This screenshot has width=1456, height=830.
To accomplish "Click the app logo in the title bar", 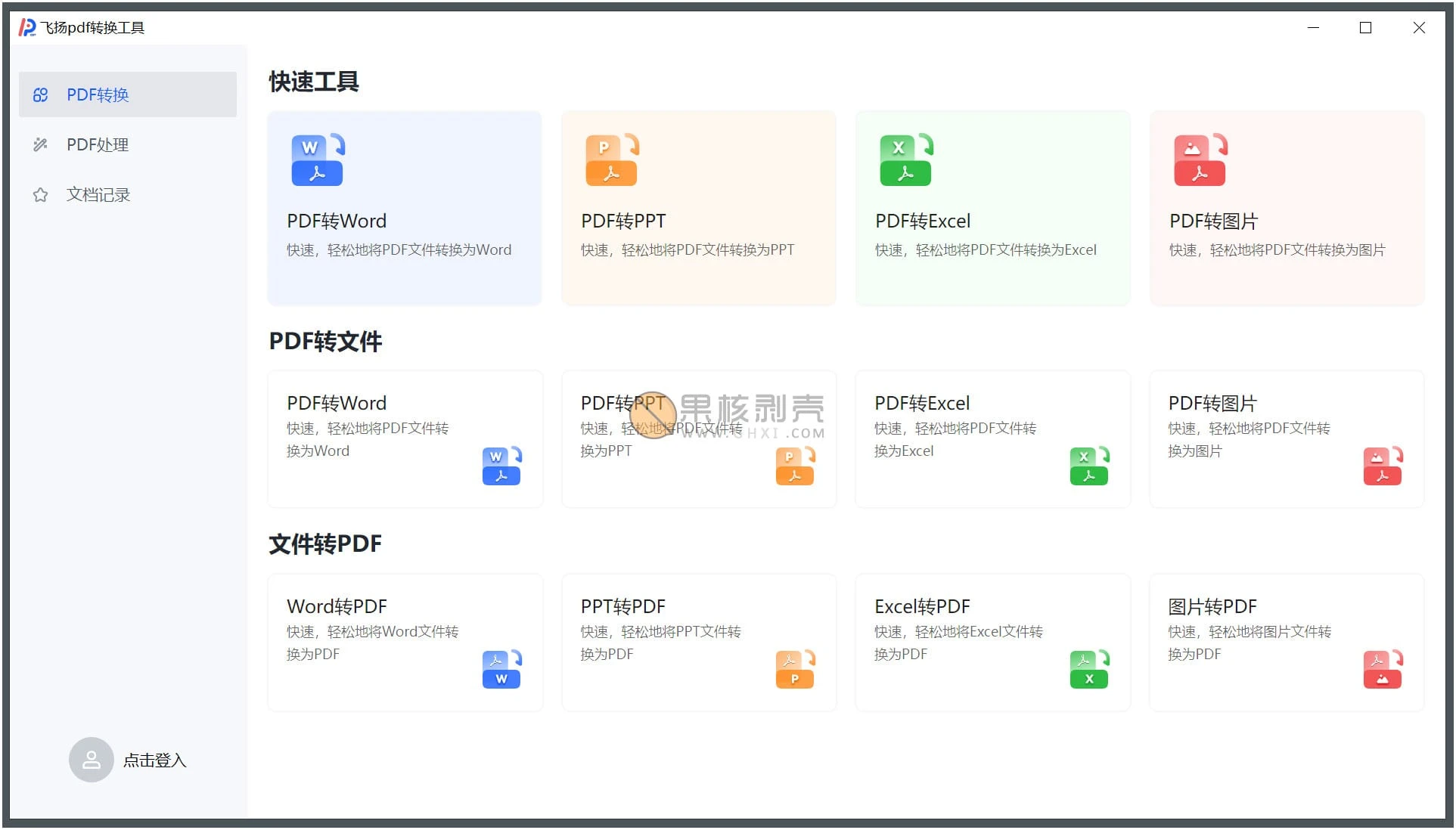I will pos(27,28).
